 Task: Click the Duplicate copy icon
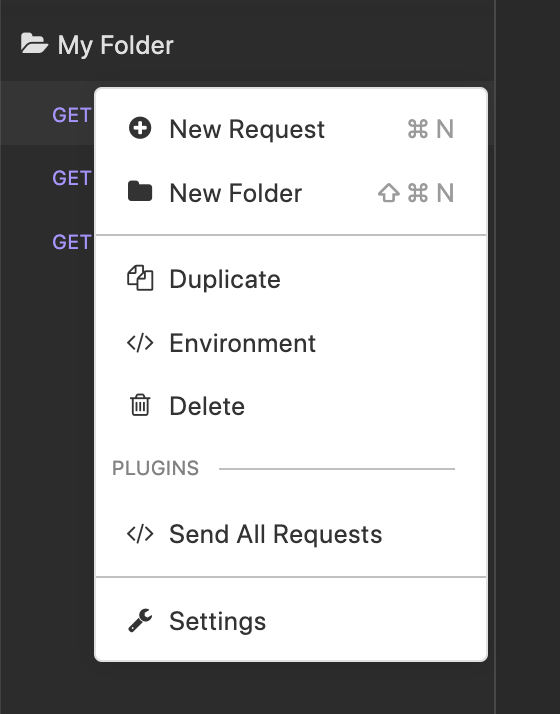click(140, 278)
